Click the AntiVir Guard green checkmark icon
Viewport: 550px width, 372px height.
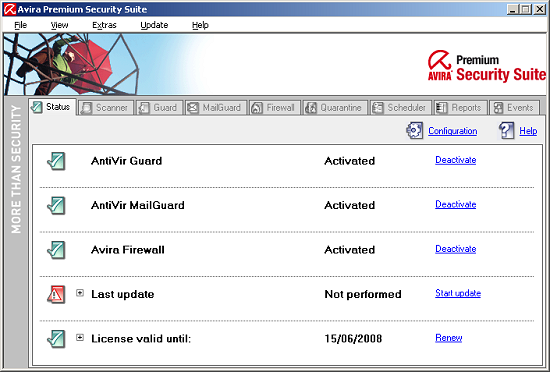click(x=56, y=161)
